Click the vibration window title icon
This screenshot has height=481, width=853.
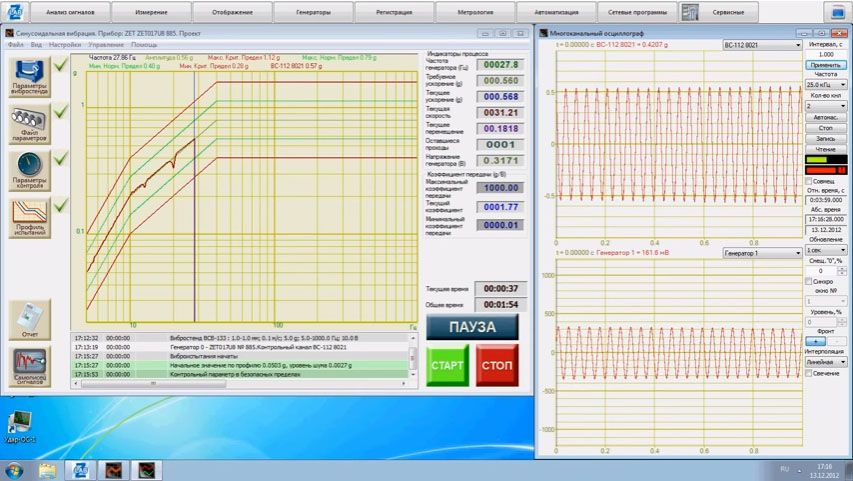point(9,33)
